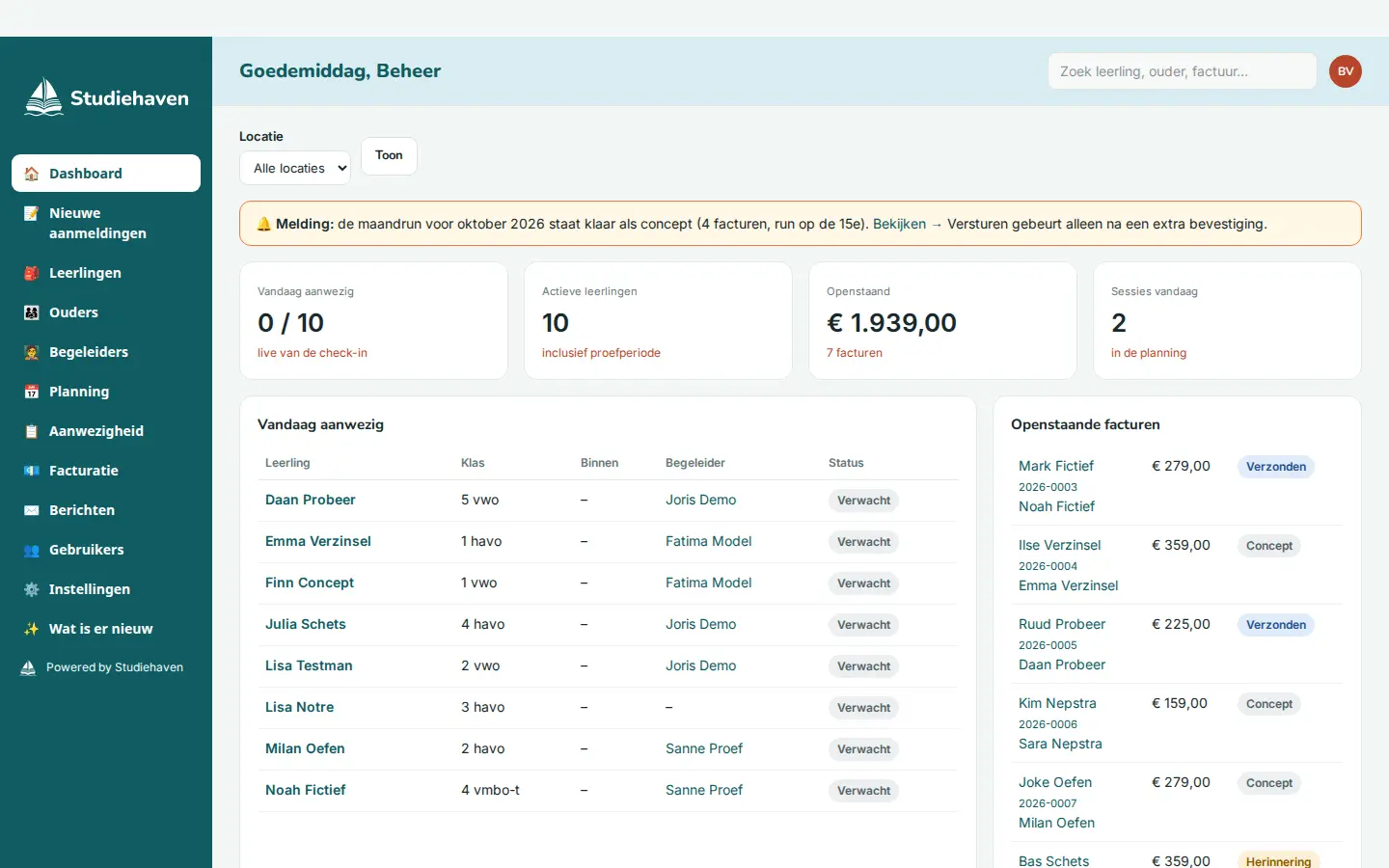Click the Begeleiders teacher icon

tap(32, 352)
